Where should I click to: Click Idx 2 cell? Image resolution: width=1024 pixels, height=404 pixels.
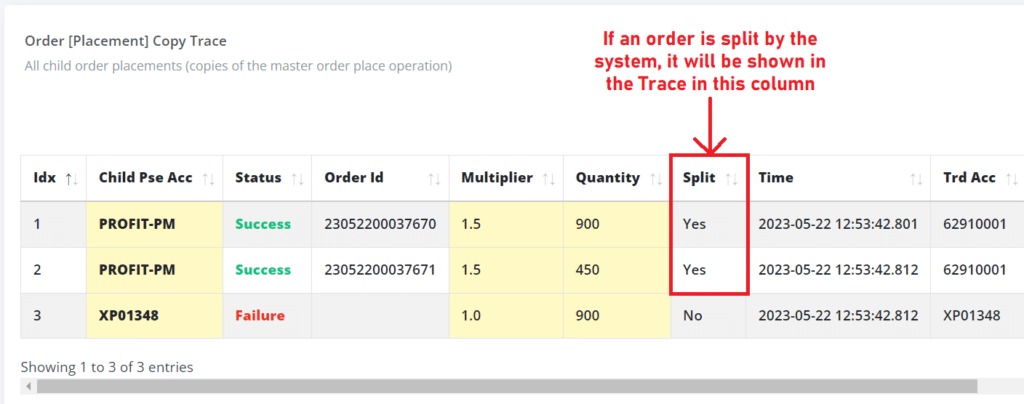[54, 270]
